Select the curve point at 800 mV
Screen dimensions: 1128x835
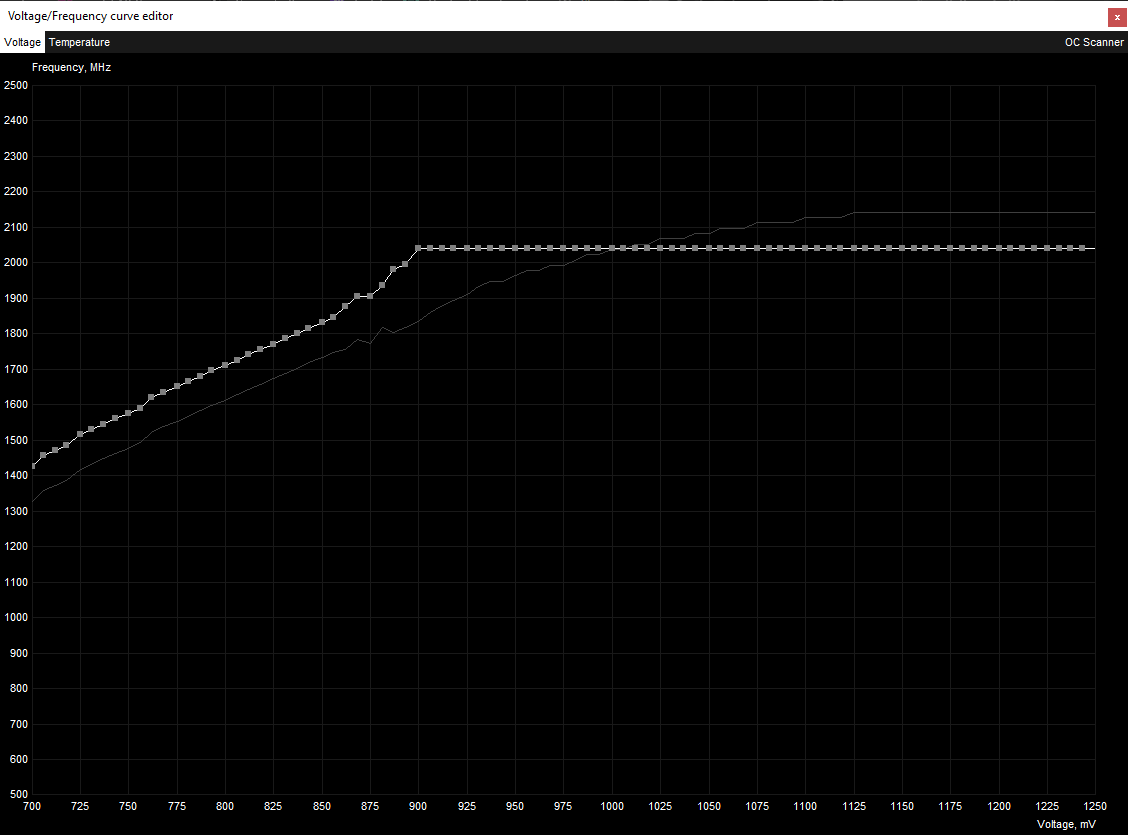(225, 365)
